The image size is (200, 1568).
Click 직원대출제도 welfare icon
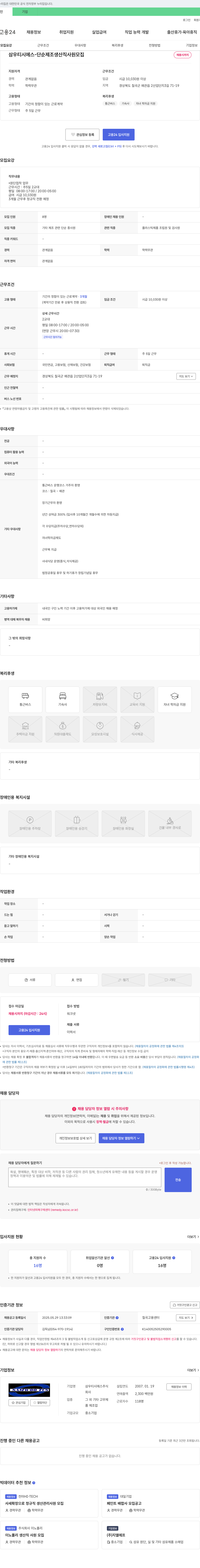pyautogui.click(x=63, y=729)
